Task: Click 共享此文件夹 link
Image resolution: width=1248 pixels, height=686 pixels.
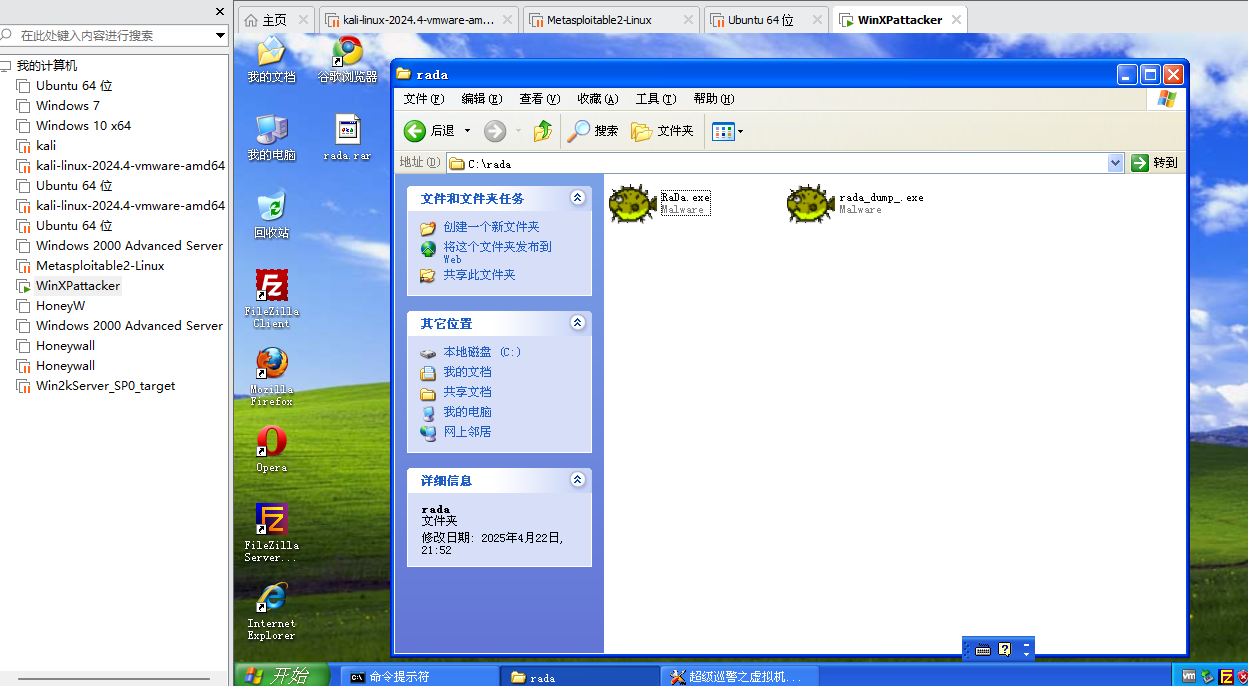Action: tap(479, 275)
